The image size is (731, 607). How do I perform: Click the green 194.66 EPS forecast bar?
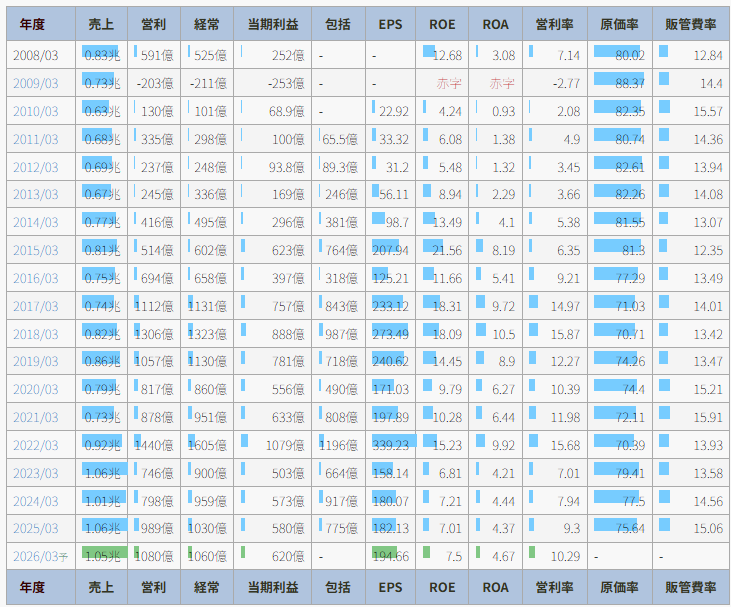tap(391, 556)
